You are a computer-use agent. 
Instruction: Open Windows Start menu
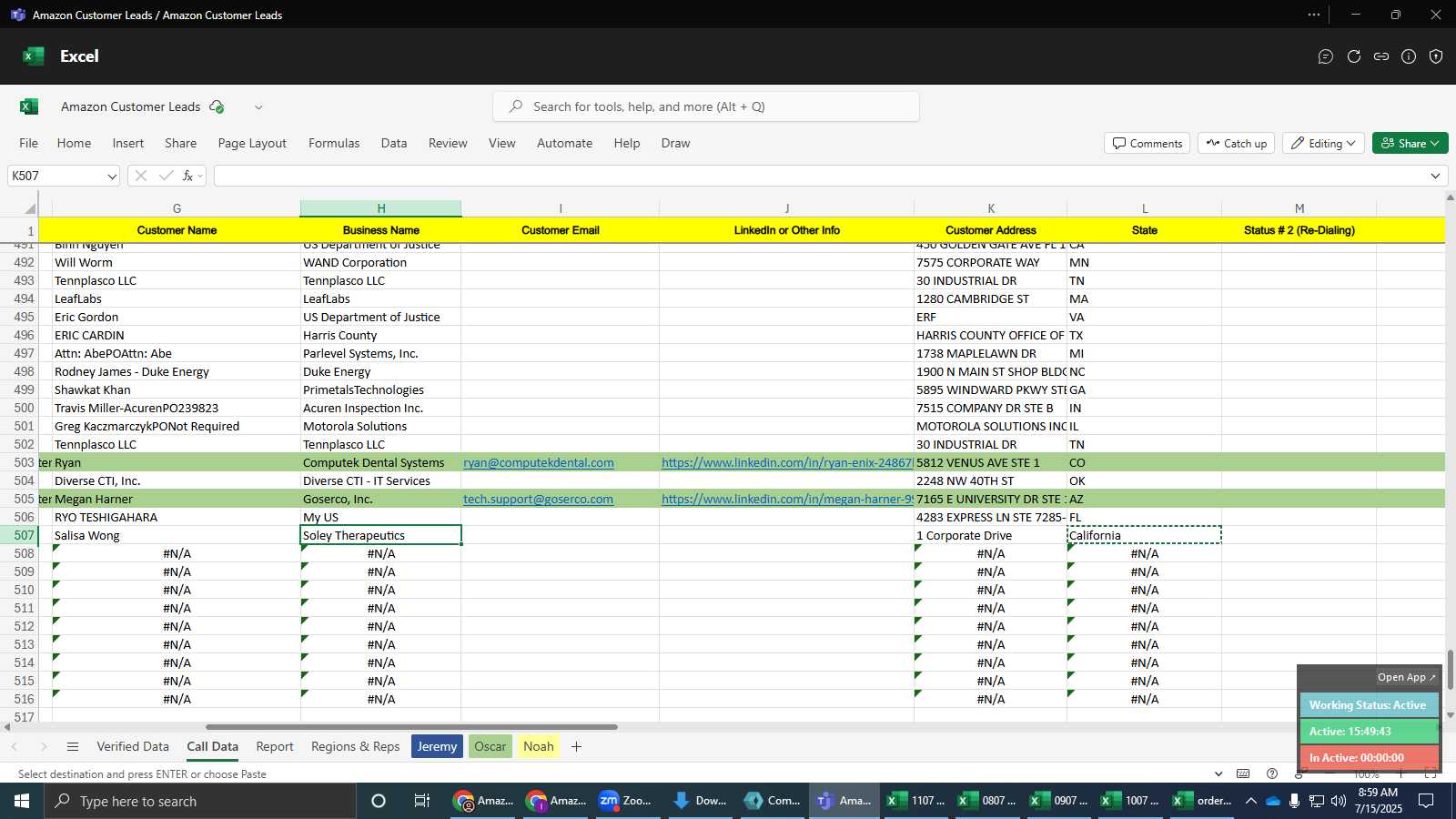[x=22, y=801]
